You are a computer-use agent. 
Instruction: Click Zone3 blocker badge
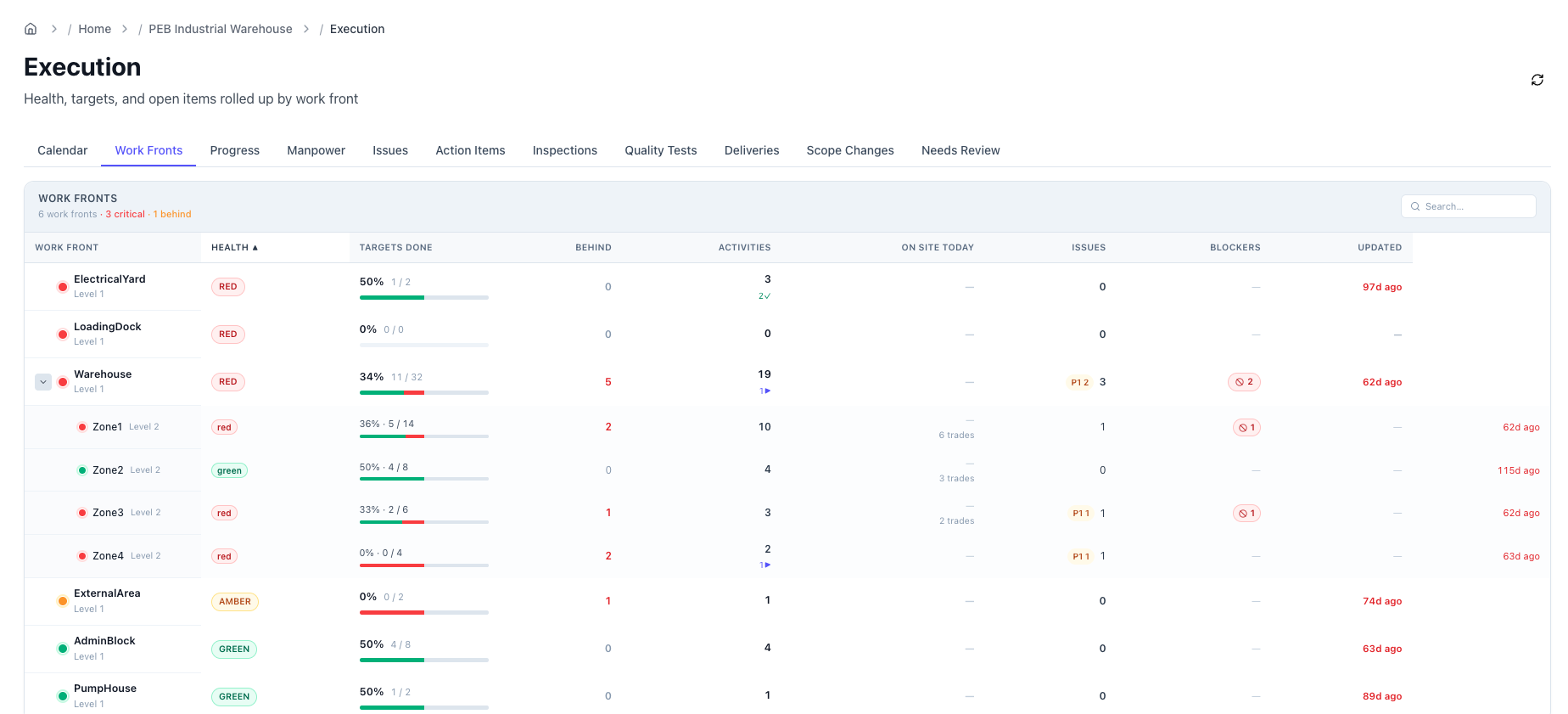1246,514
